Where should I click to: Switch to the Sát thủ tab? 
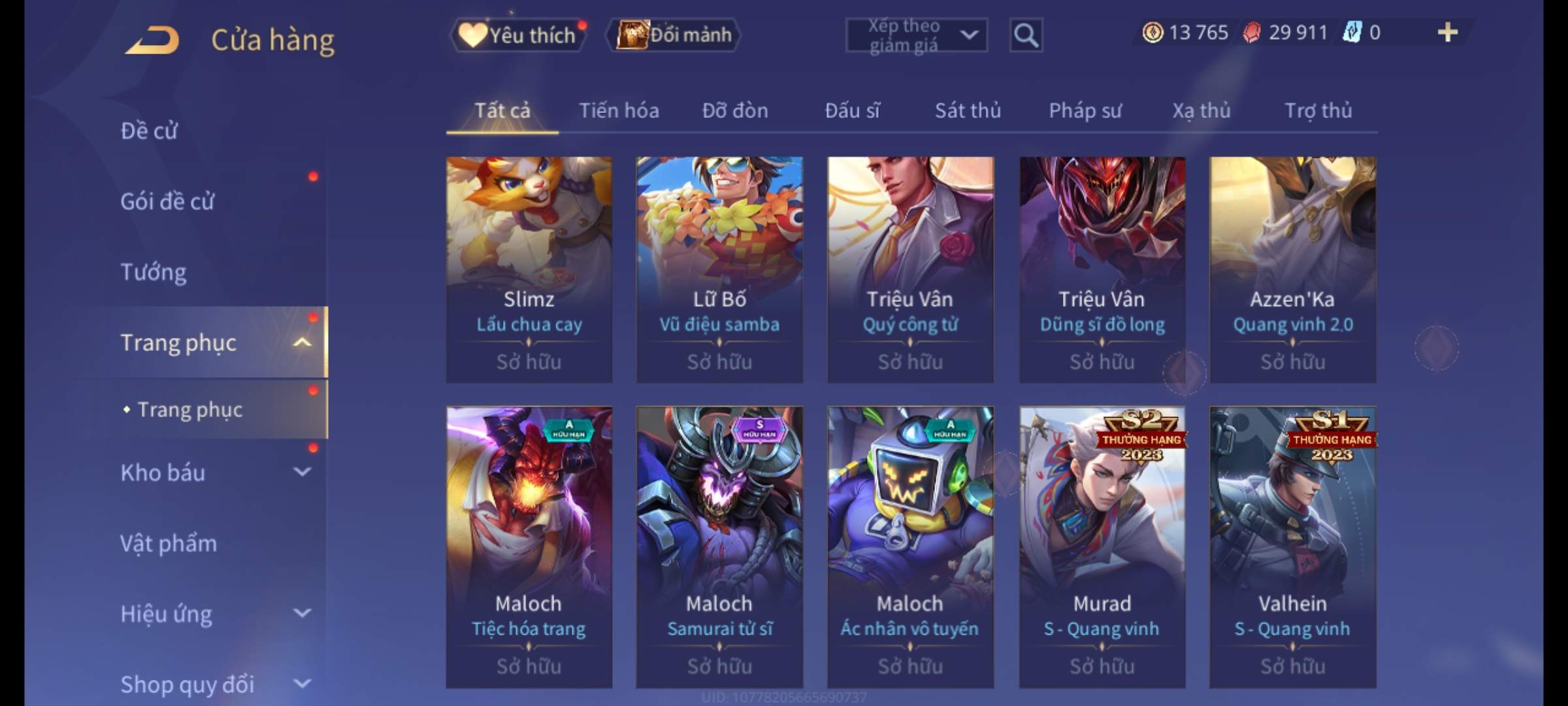coord(968,110)
